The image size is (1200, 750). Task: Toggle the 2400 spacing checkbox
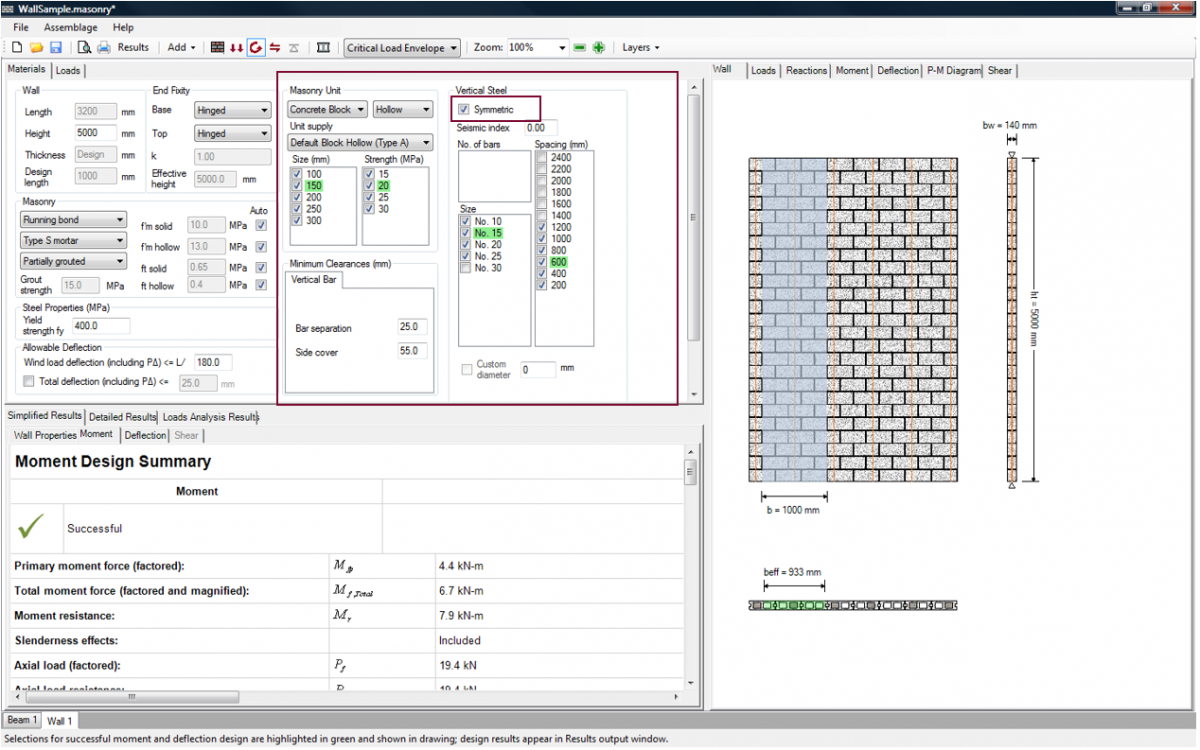(541, 157)
